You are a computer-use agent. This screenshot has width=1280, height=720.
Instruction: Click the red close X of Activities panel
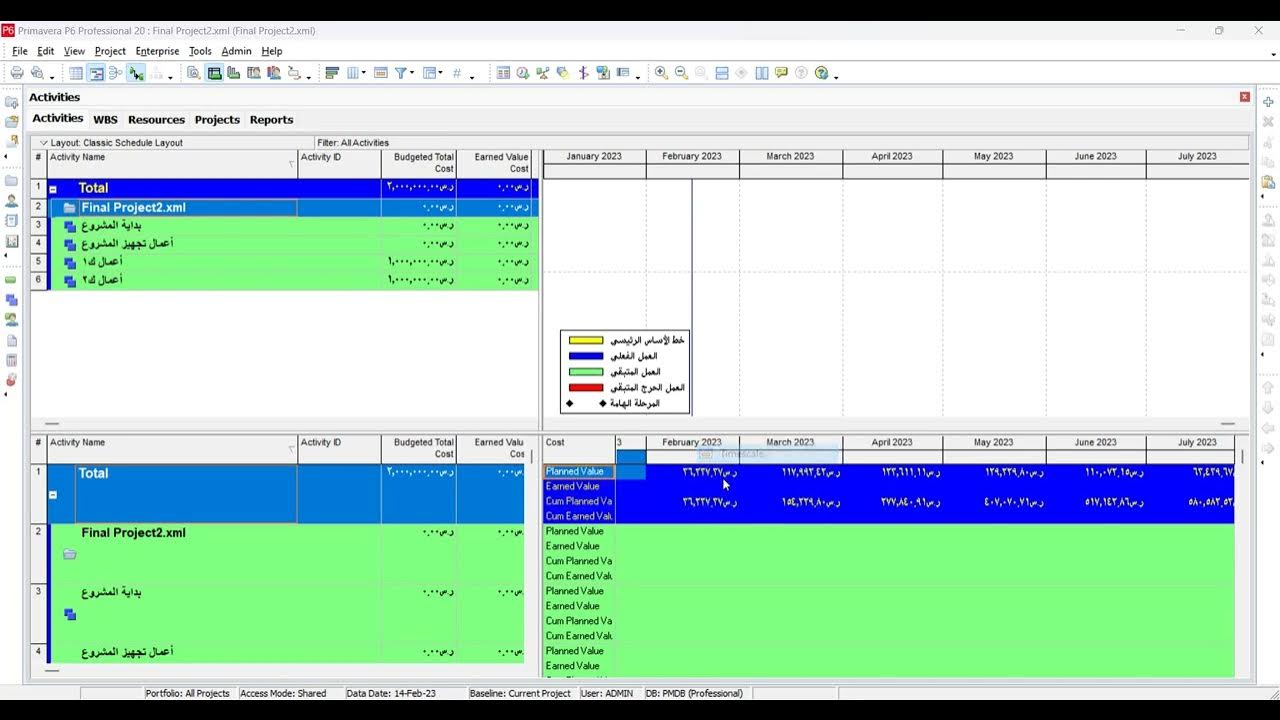[1245, 97]
